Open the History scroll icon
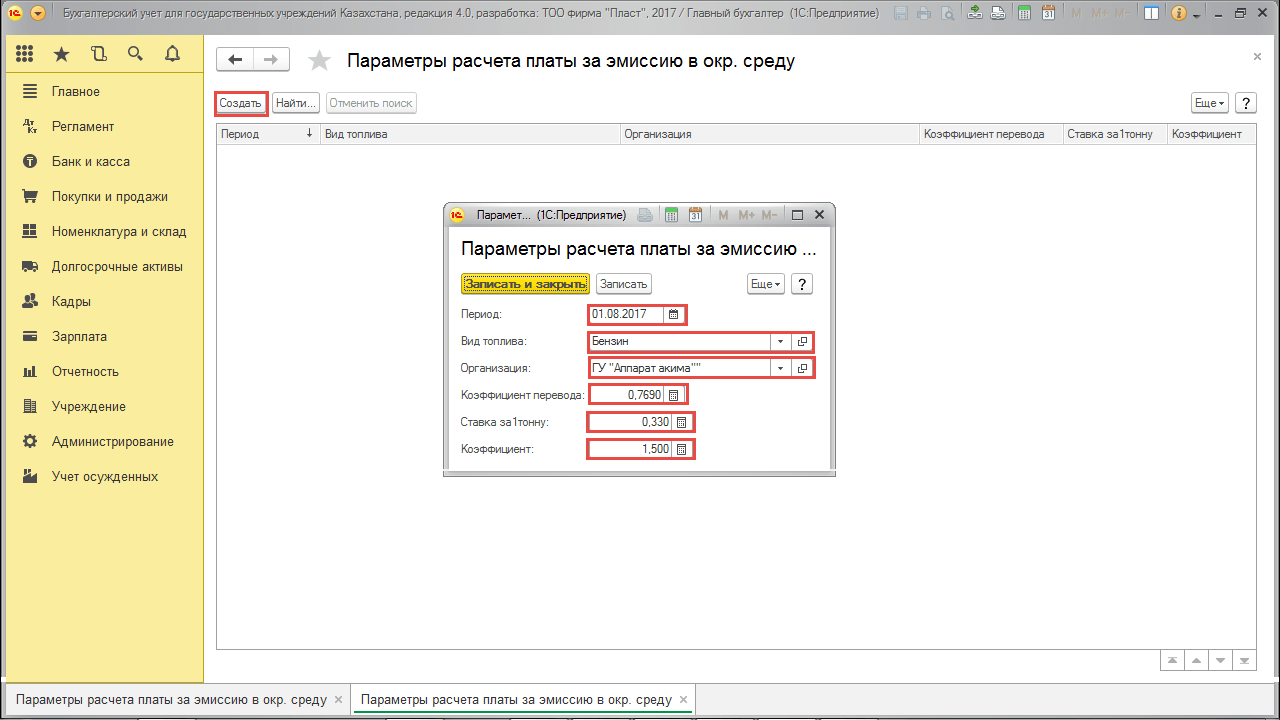 point(98,54)
